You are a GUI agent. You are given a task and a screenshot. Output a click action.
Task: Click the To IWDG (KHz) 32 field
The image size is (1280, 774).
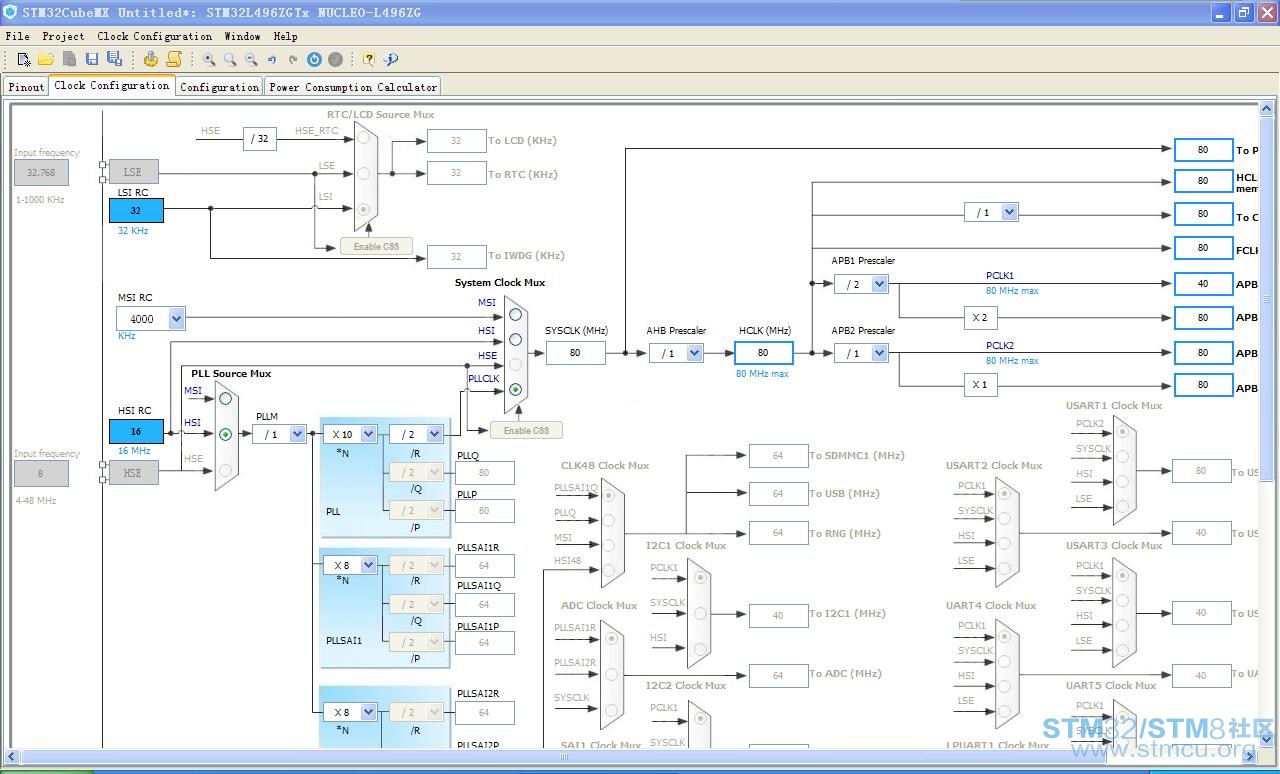coord(456,256)
